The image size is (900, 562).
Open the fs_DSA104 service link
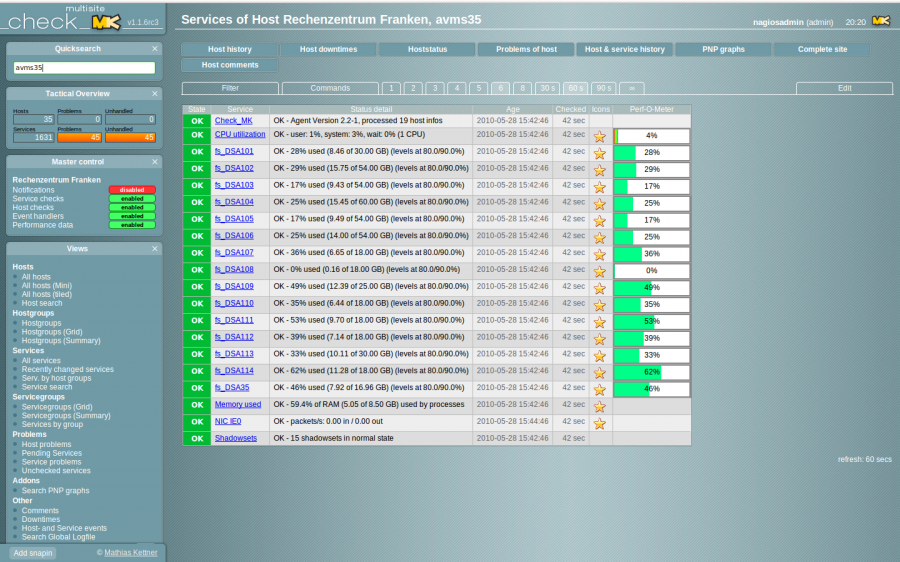tap(234, 202)
